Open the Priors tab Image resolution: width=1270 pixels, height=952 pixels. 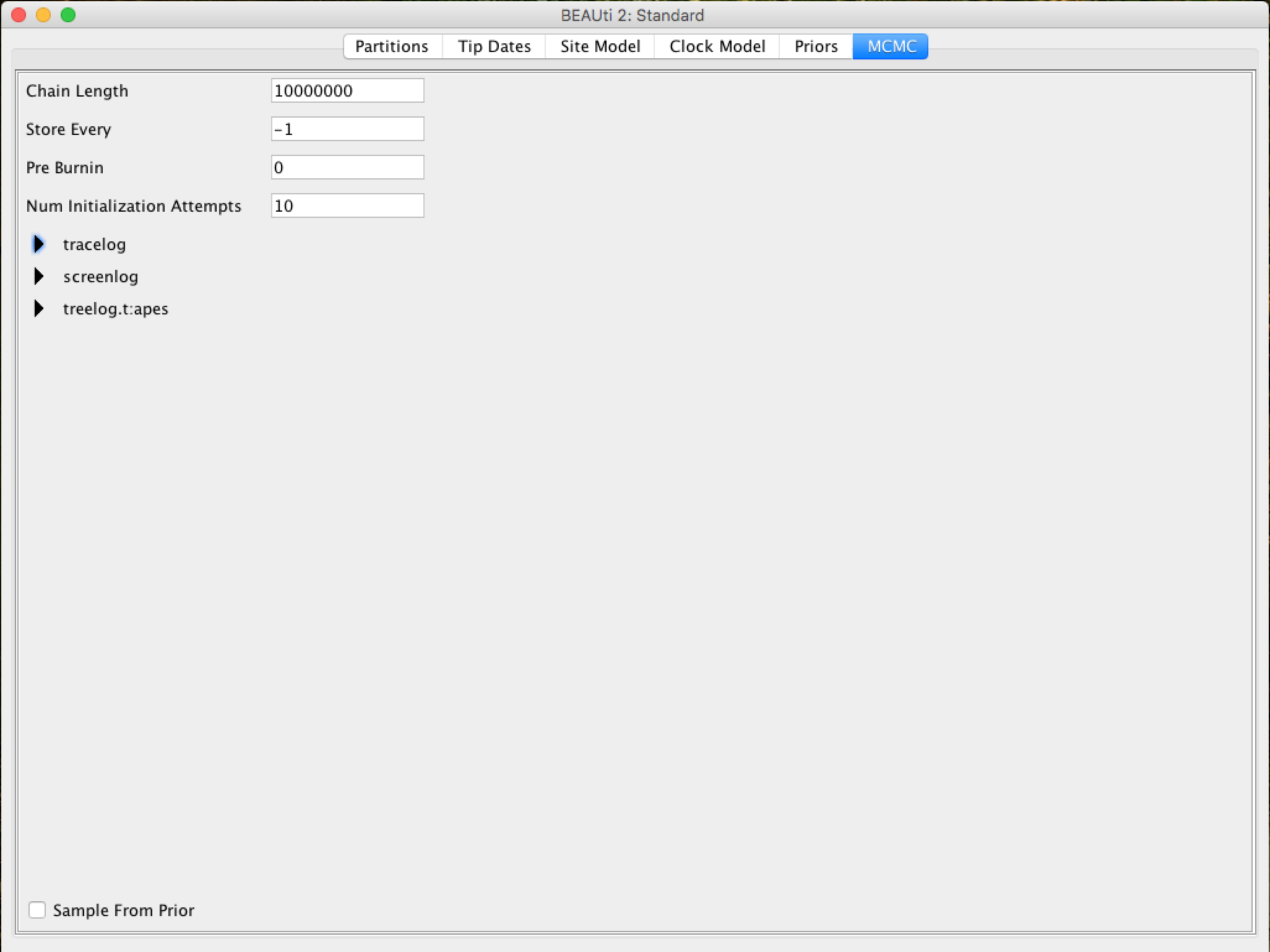[816, 46]
